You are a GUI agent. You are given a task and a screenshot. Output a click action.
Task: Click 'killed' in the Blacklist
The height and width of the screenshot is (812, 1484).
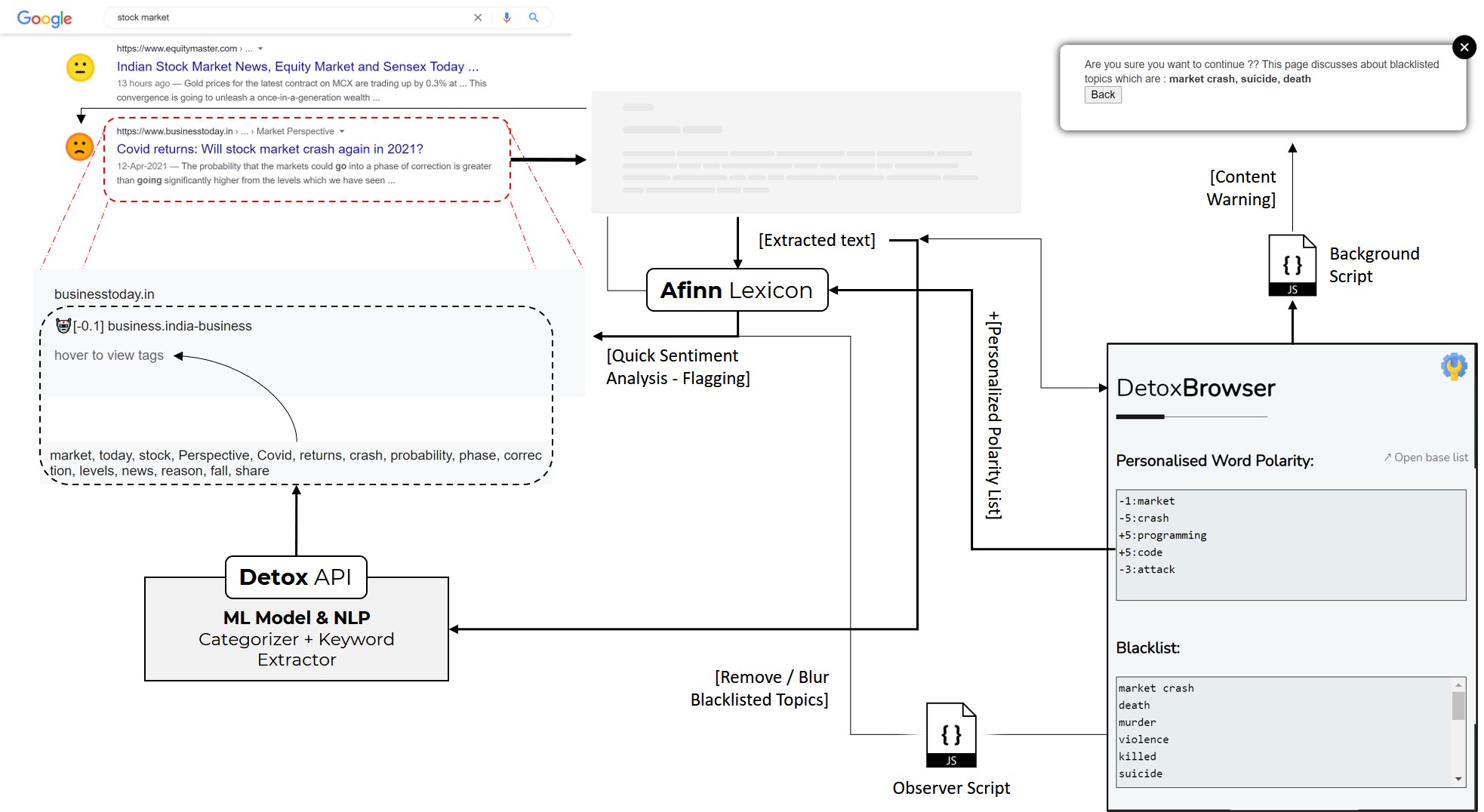1138,757
